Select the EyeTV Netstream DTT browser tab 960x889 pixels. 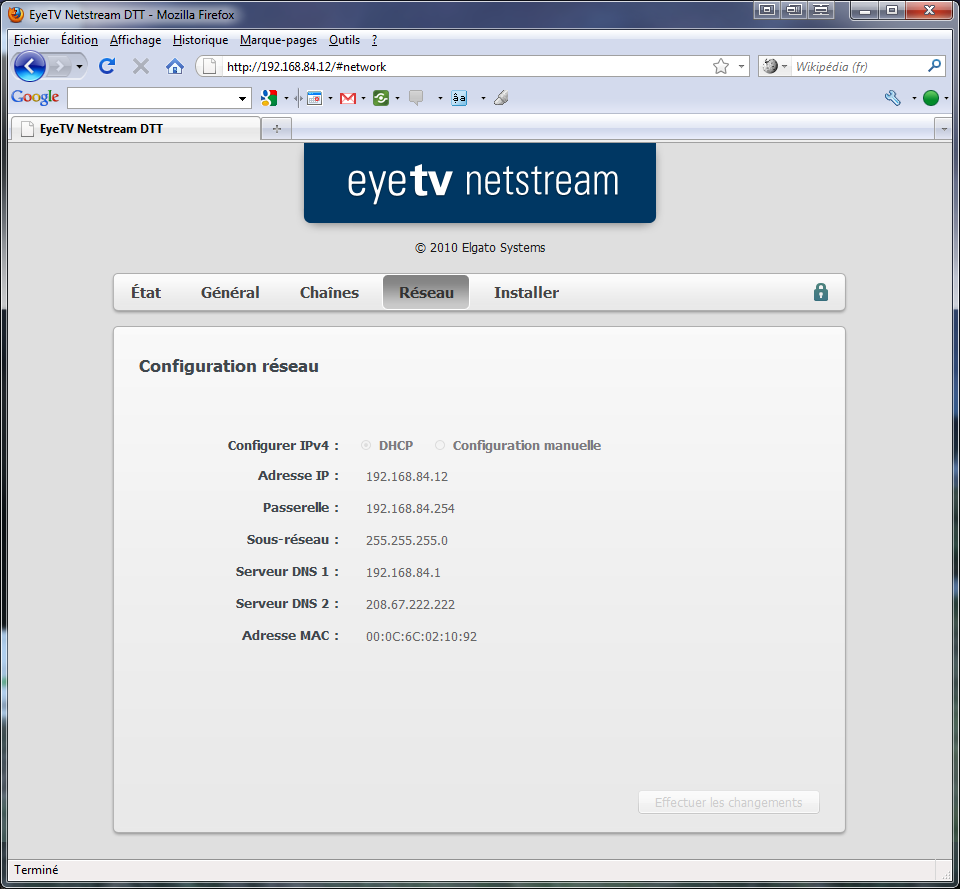[135, 129]
